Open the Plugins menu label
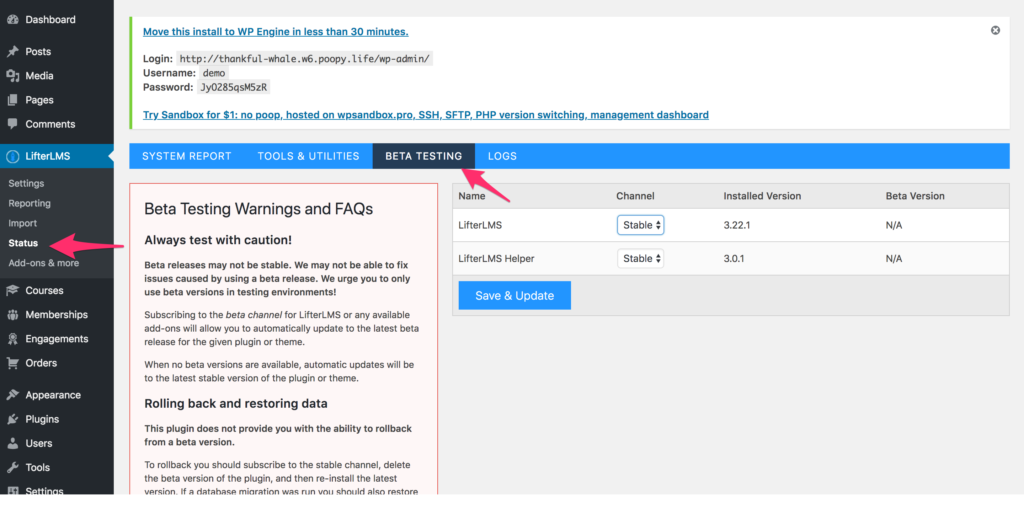Screen dimensions: 1024x509 click(x=42, y=419)
